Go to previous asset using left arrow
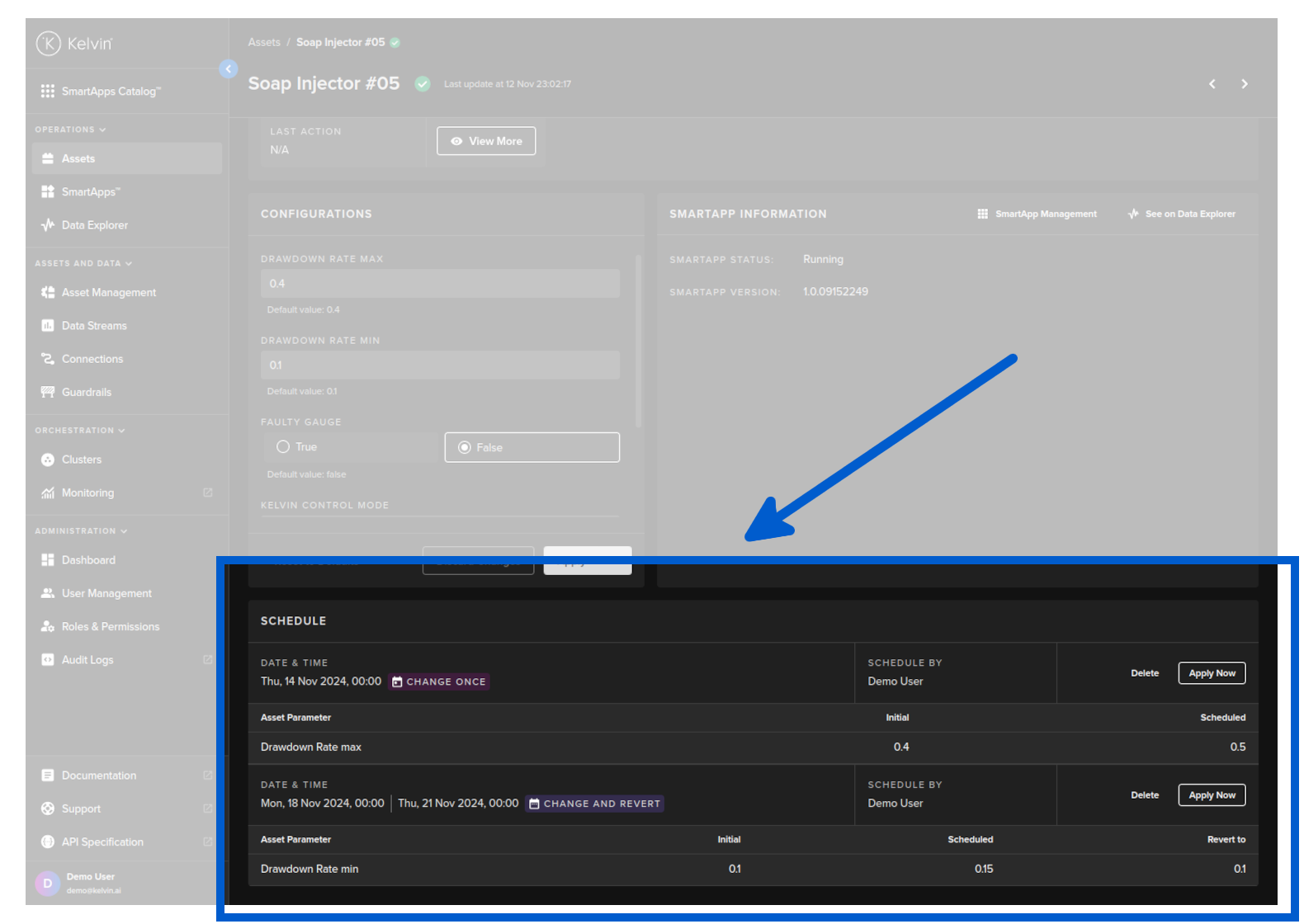The image size is (1304, 924). click(1212, 84)
